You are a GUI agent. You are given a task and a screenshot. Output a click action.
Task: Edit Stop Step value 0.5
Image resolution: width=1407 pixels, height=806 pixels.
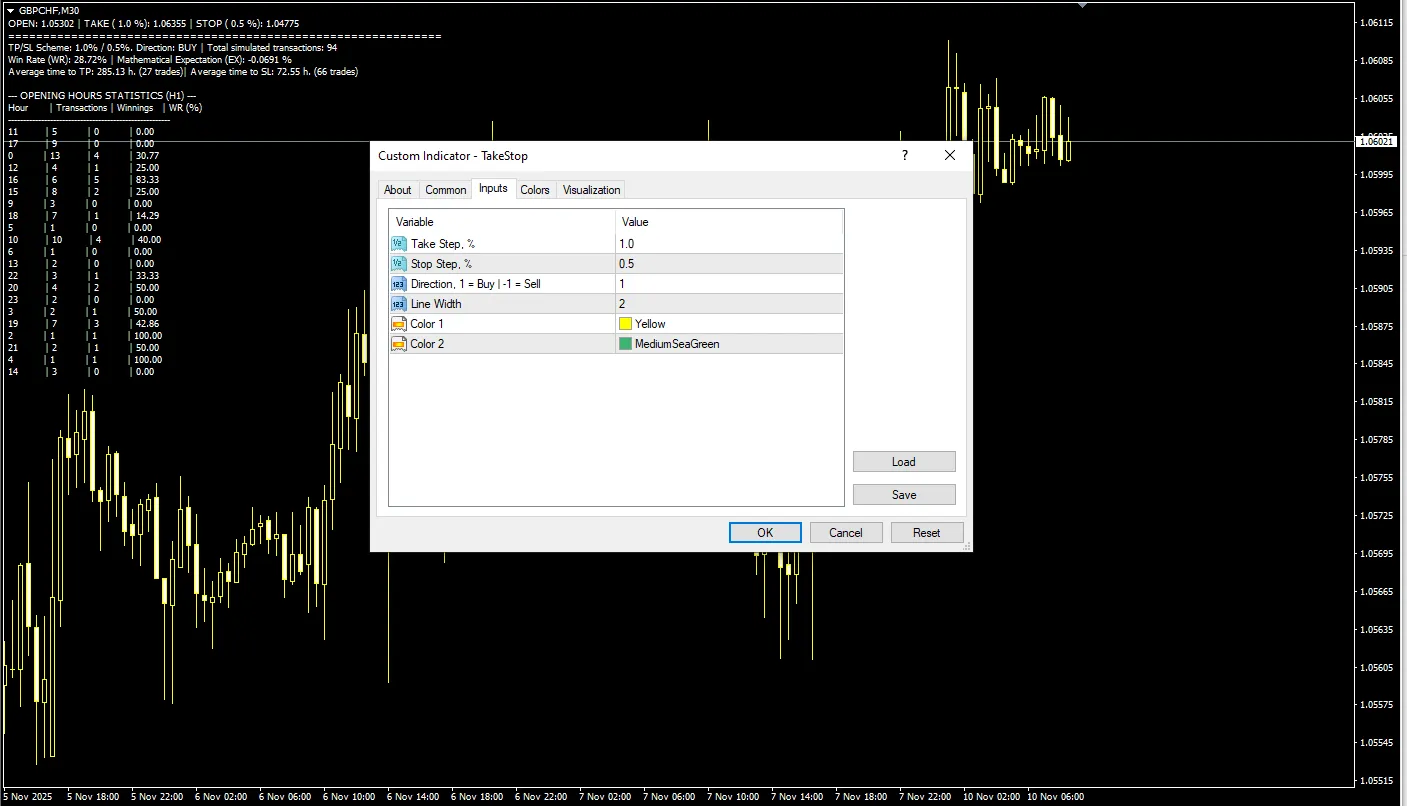729,264
